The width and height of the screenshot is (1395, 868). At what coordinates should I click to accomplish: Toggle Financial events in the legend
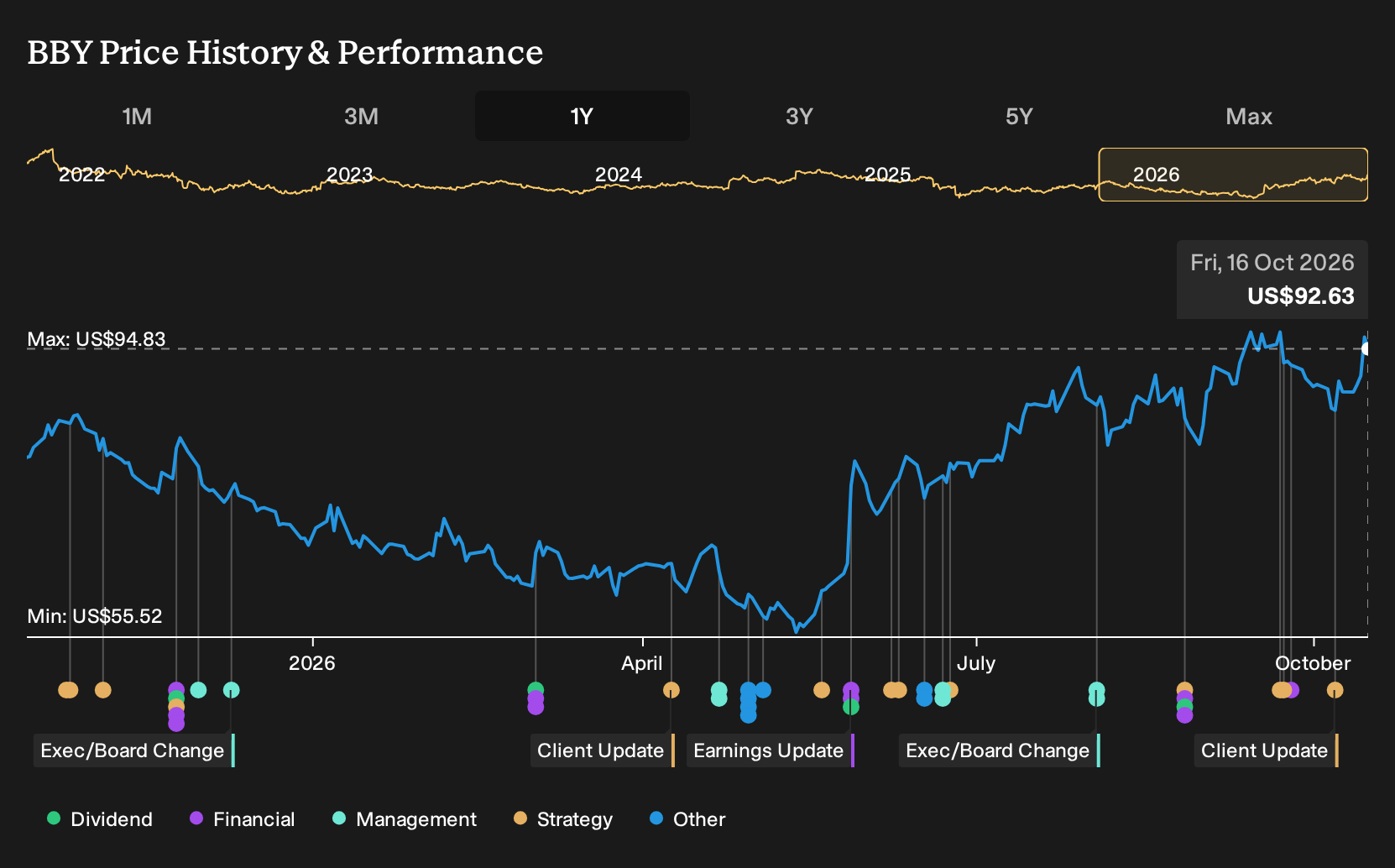click(242, 819)
